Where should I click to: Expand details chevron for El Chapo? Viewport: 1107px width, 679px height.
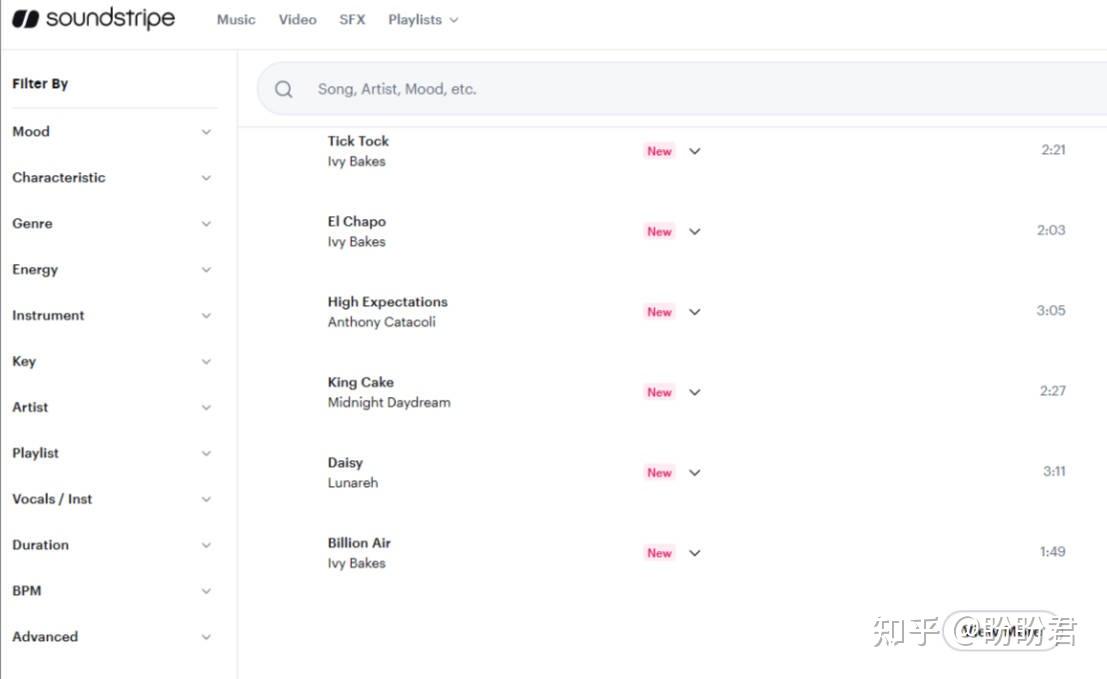click(695, 232)
